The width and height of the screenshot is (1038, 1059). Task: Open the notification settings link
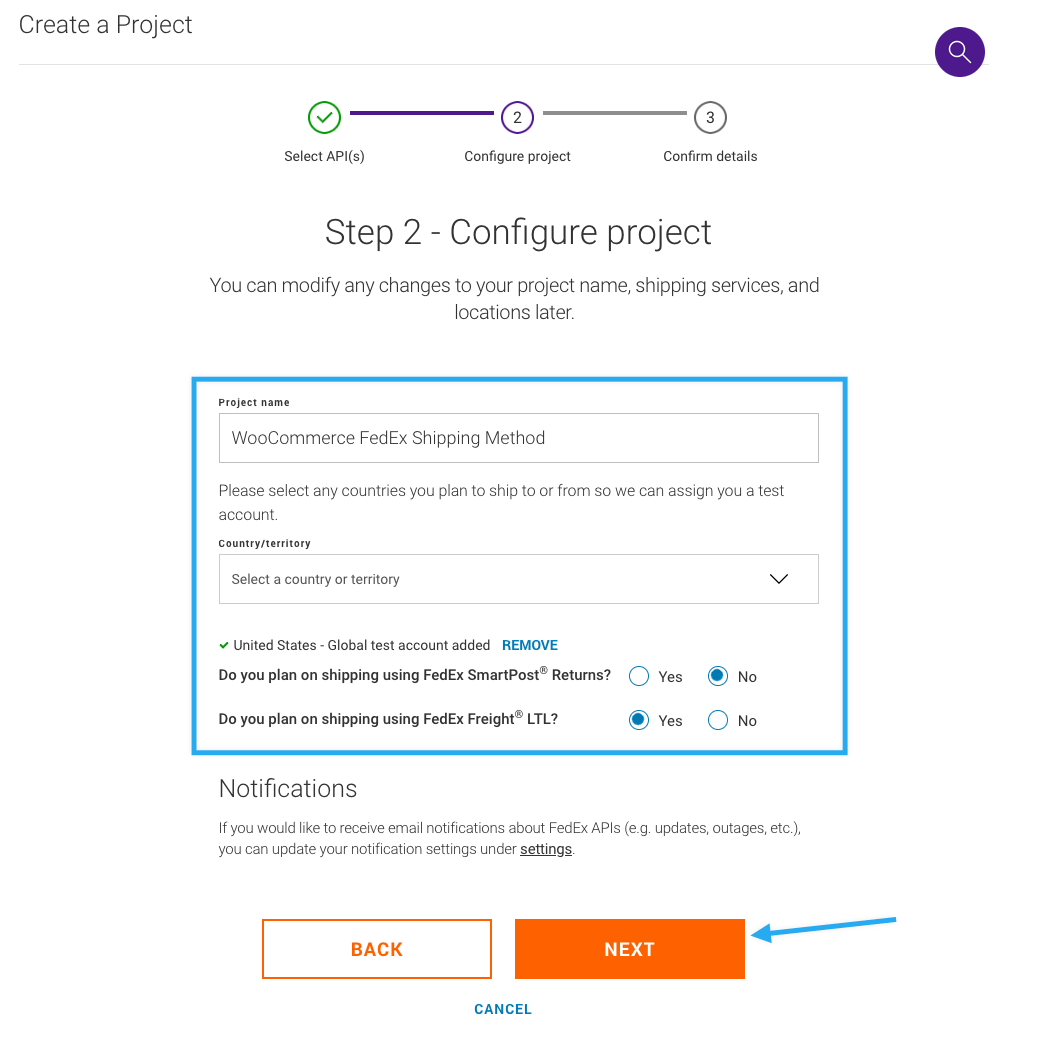pyautogui.click(x=545, y=849)
